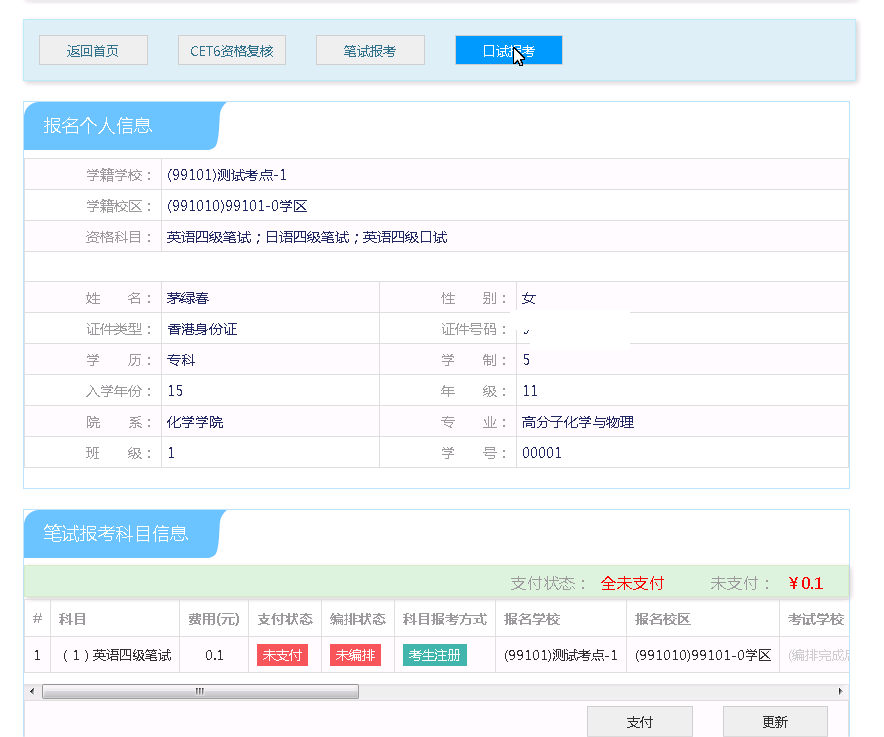The height and width of the screenshot is (737, 884).
Task: Click the red 未支付 status badge
Action: pos(282,656)
